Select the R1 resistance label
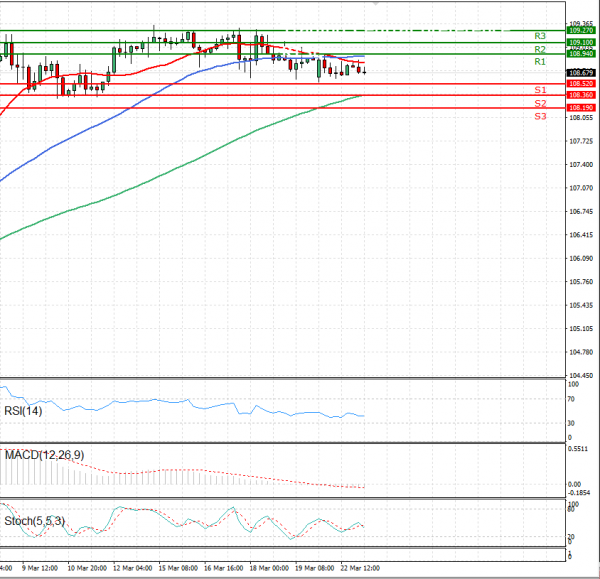 point(539,62)
